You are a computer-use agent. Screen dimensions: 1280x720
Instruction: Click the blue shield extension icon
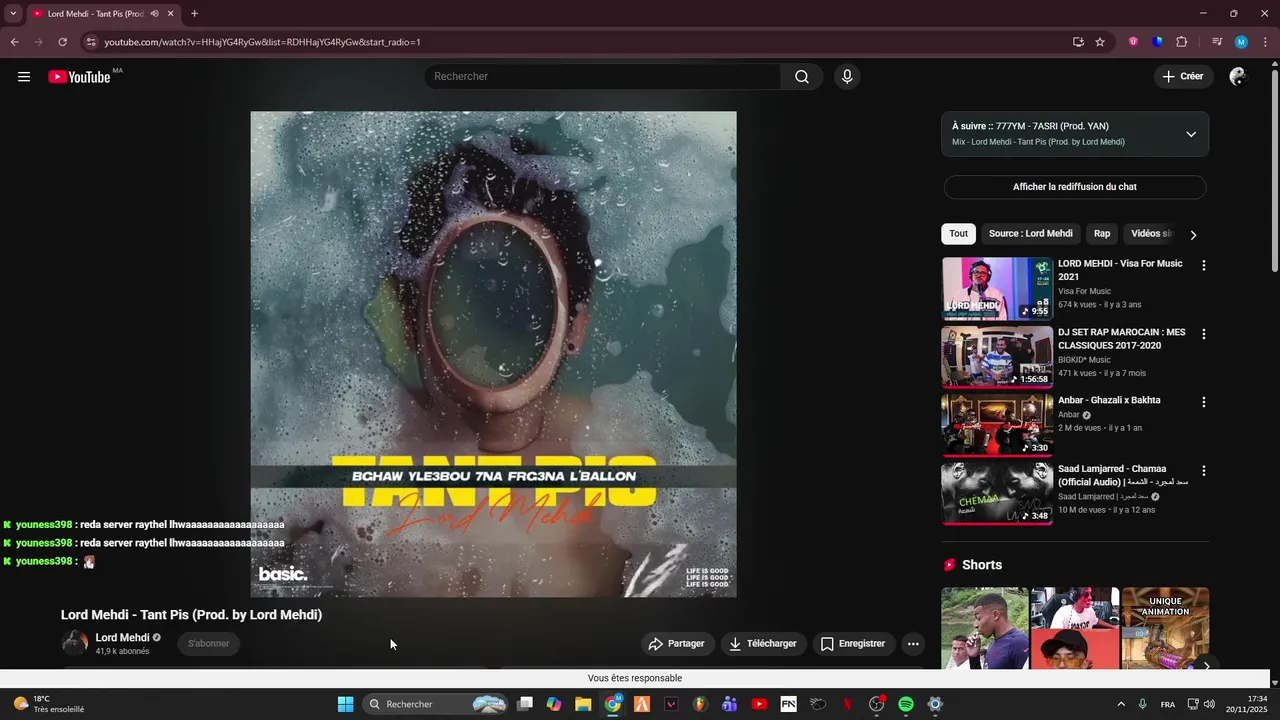(x=1157, y=42)
